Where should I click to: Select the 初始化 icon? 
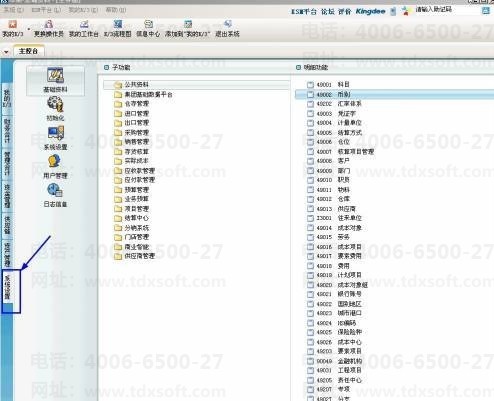[x=55, y=108]
